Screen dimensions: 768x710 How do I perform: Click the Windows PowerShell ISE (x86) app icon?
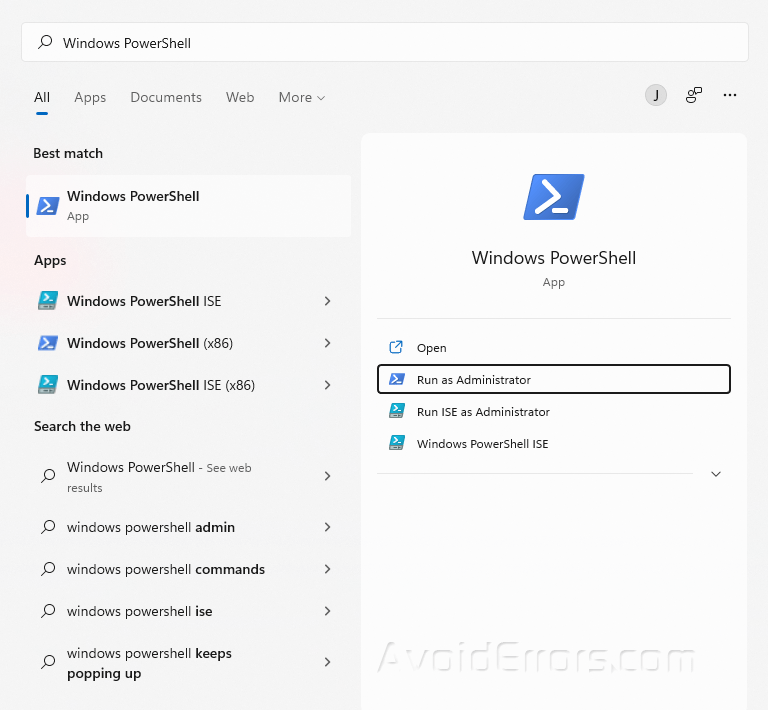(48, 385)
